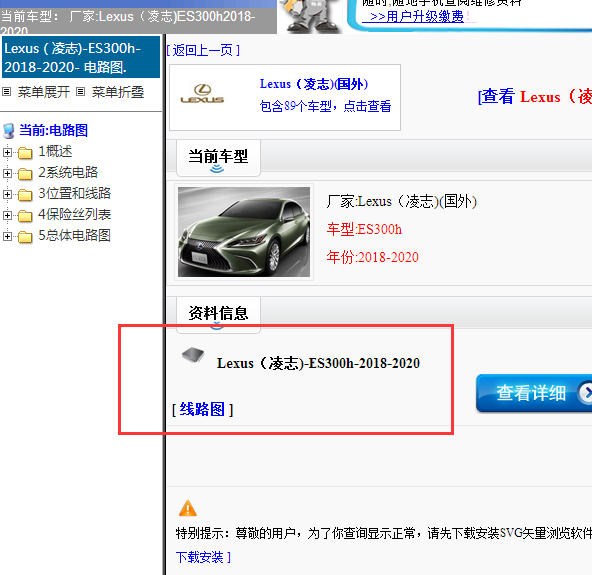Click the folder icon beside 1概述
The width and height of the screenshot is (592, 575).
(x=25, y=153)
